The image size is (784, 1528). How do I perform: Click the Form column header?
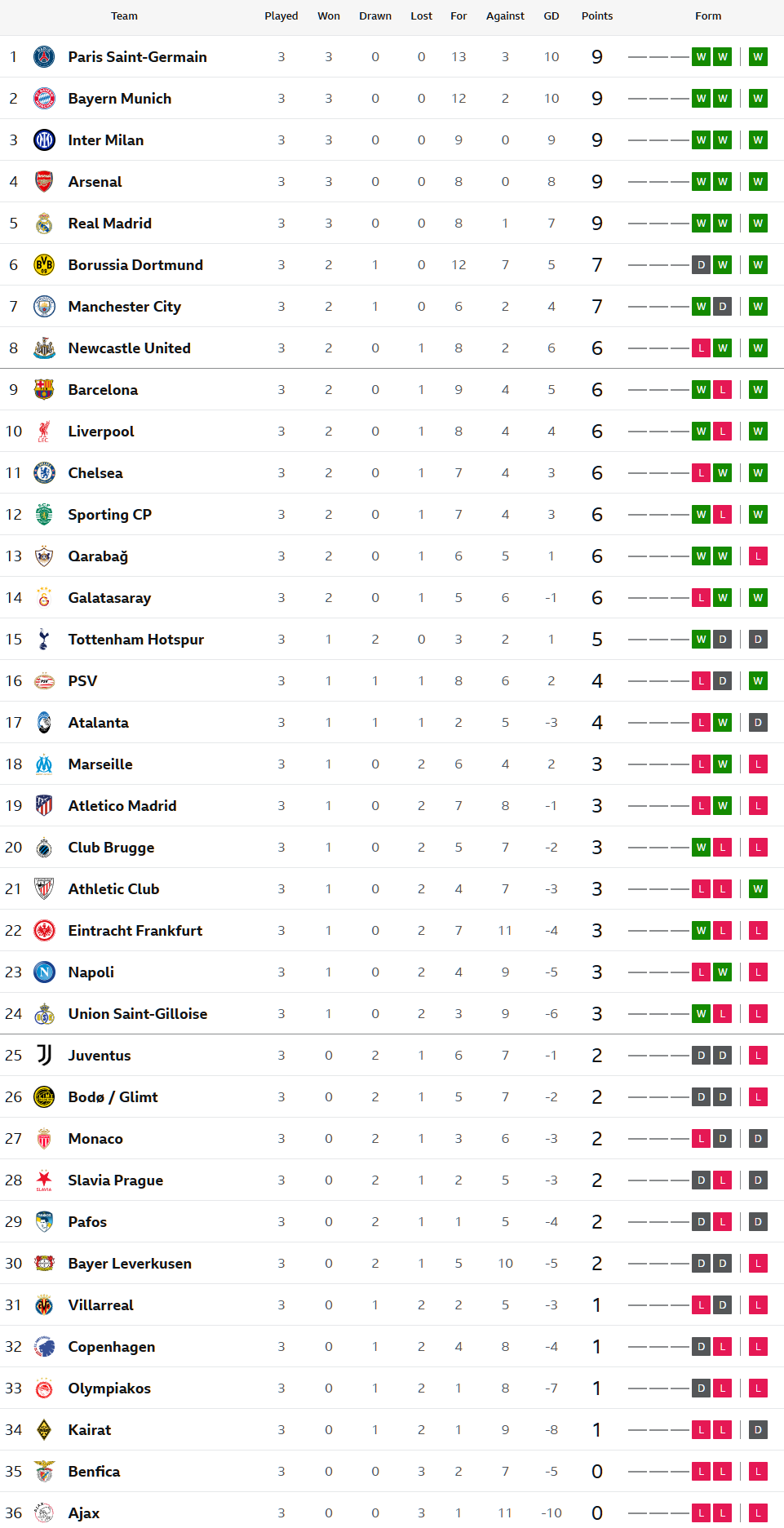point(707,16)
